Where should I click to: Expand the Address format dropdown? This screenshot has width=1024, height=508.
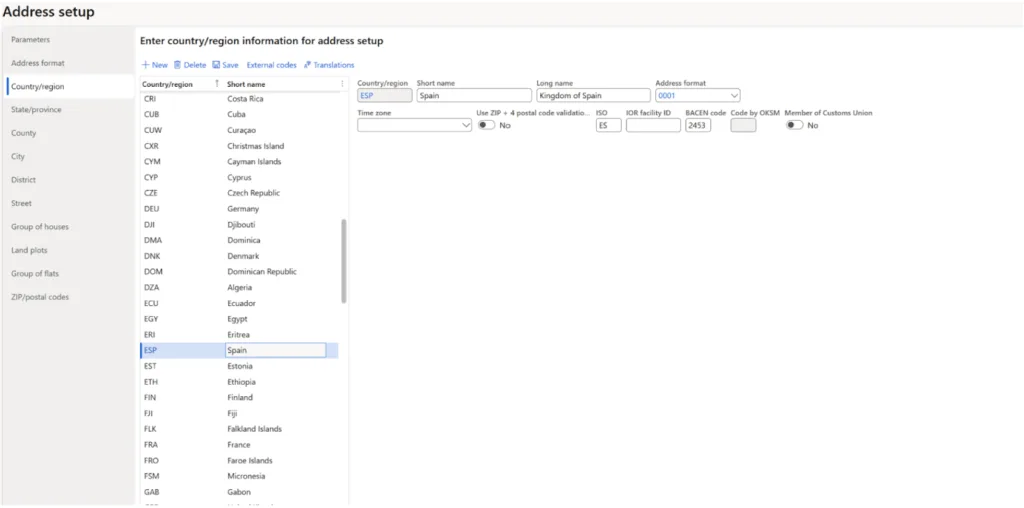pos(735,96)
